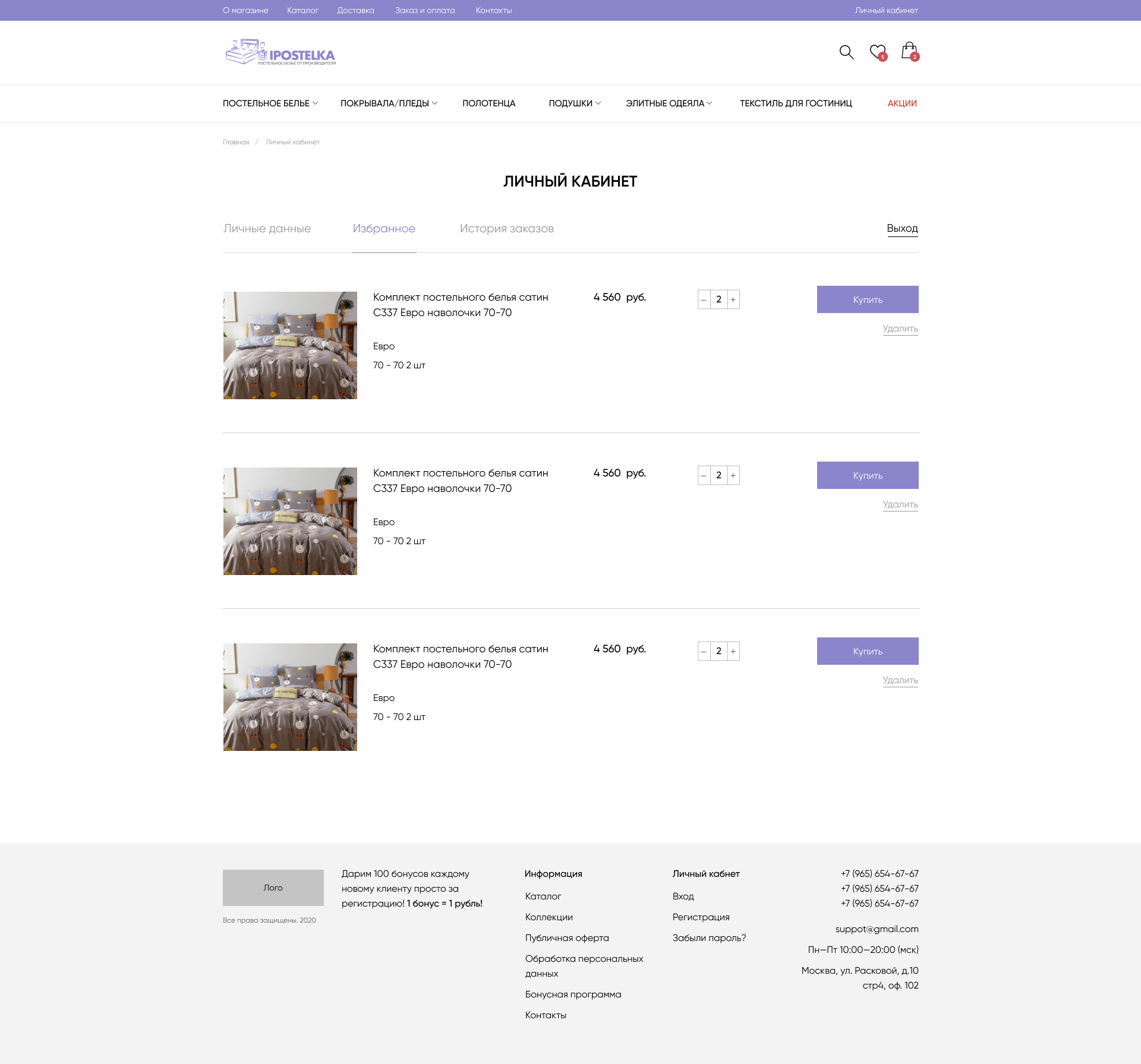This screenshot has width=1141, height=1064.
Task: Remove the third item with Удалить
Action: coord(900,680)
